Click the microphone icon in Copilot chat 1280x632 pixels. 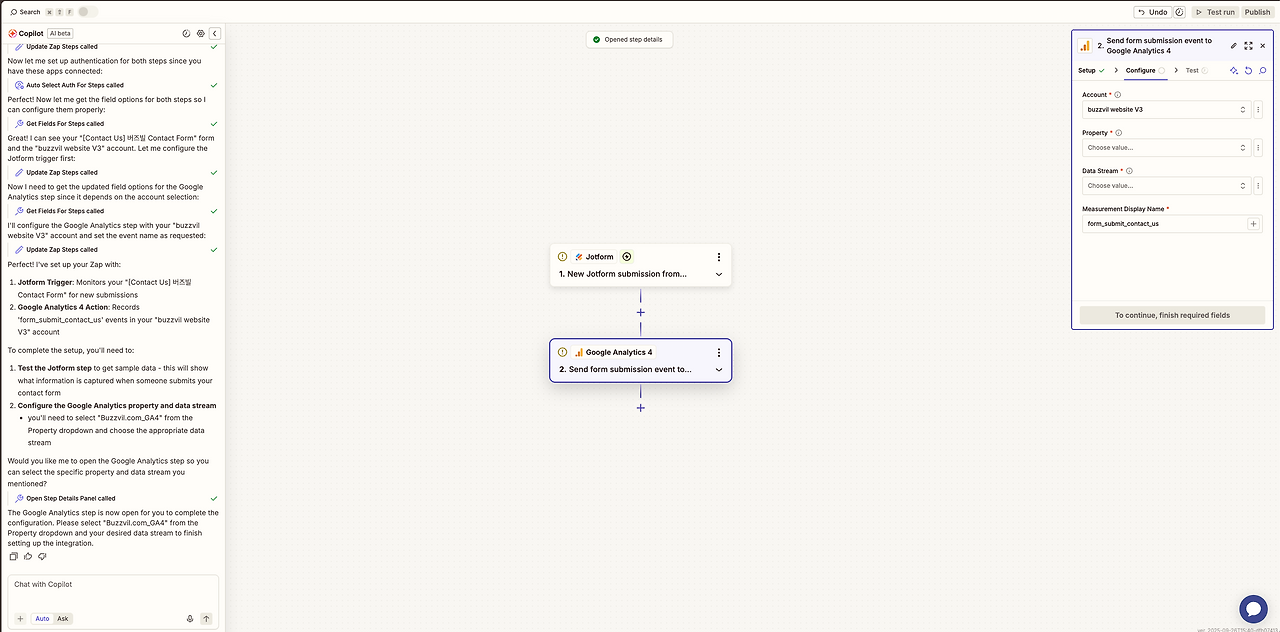[x=190, y=619]
